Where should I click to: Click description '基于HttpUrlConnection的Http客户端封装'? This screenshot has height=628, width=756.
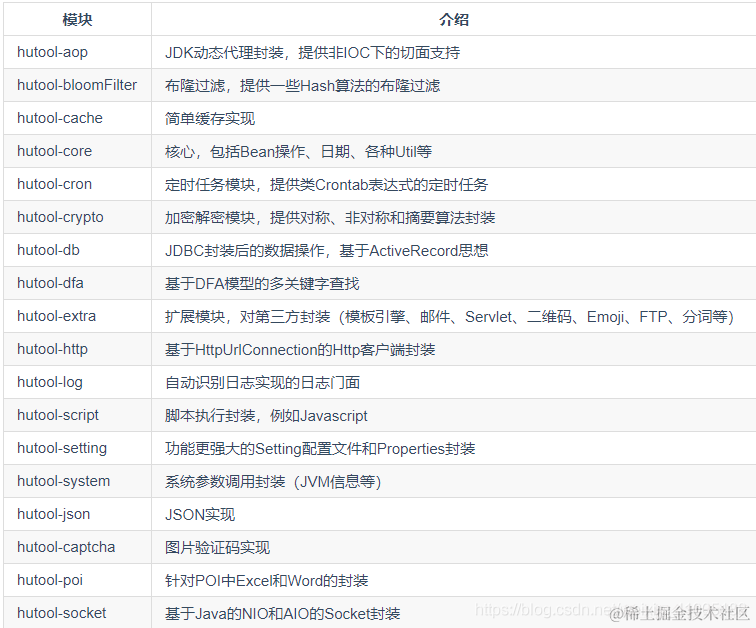(300, 350)
